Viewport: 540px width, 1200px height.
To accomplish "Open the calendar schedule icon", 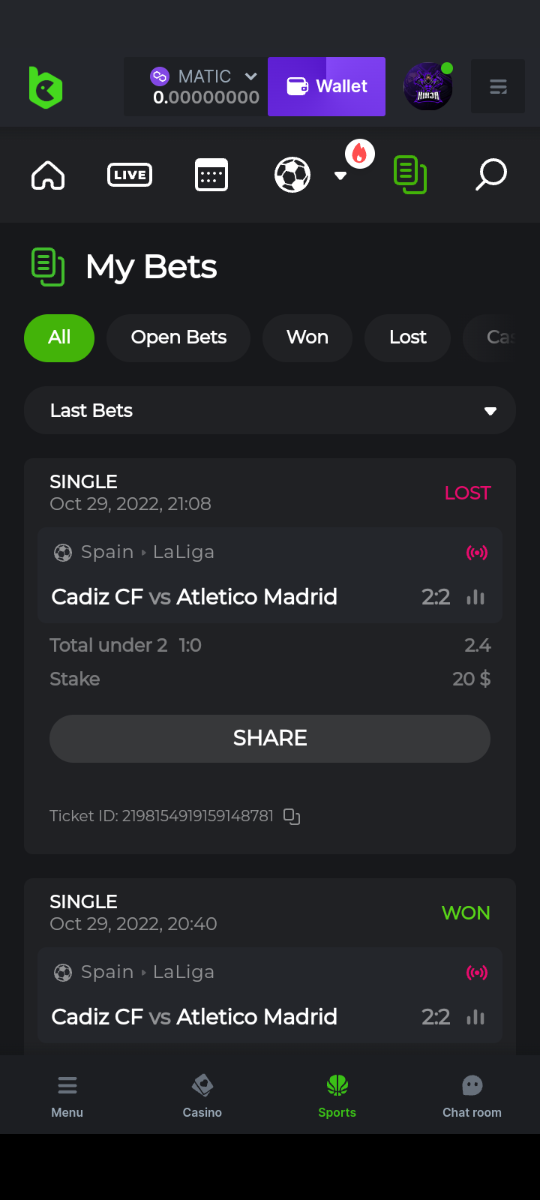I will pos(211,175).
